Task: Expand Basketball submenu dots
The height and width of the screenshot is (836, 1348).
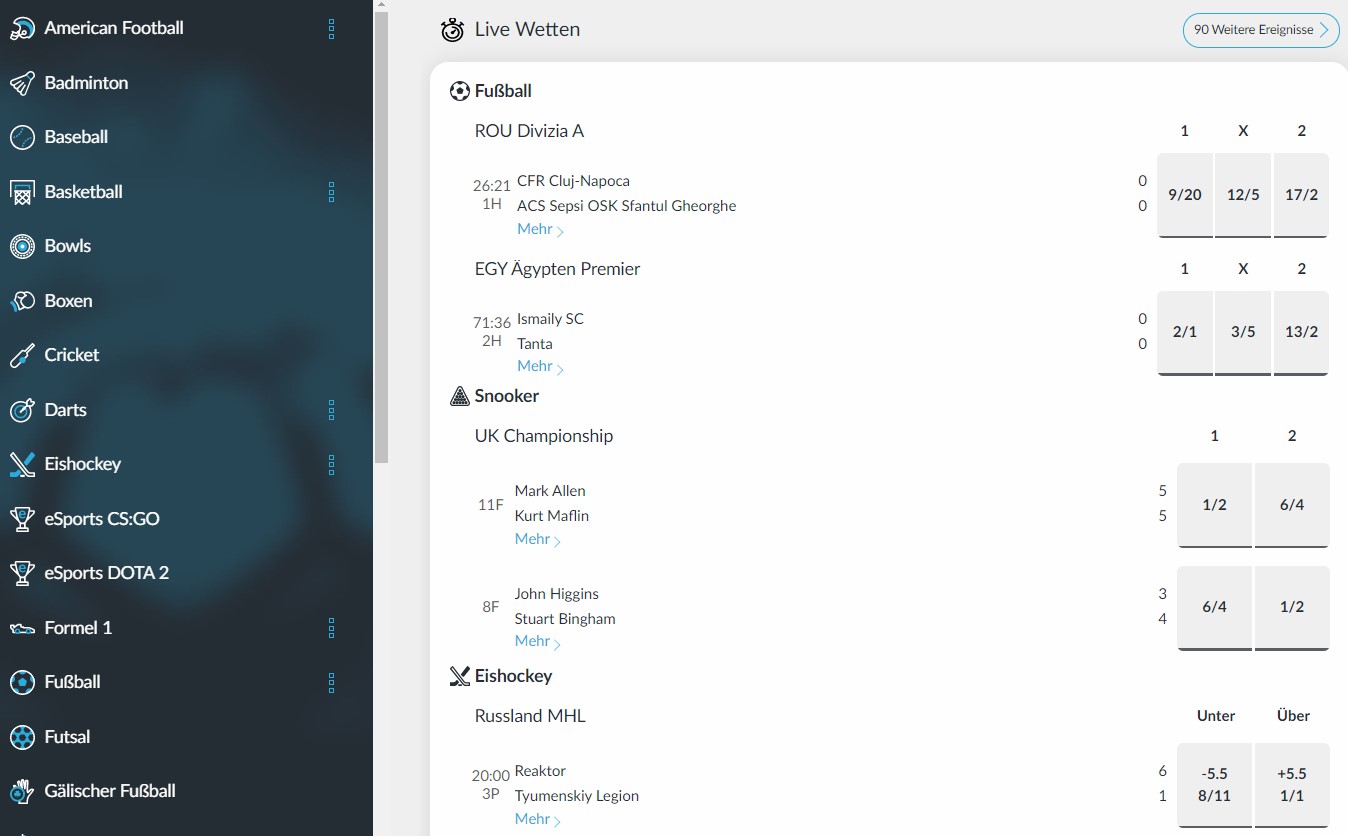Action: [x=332, y=192]
